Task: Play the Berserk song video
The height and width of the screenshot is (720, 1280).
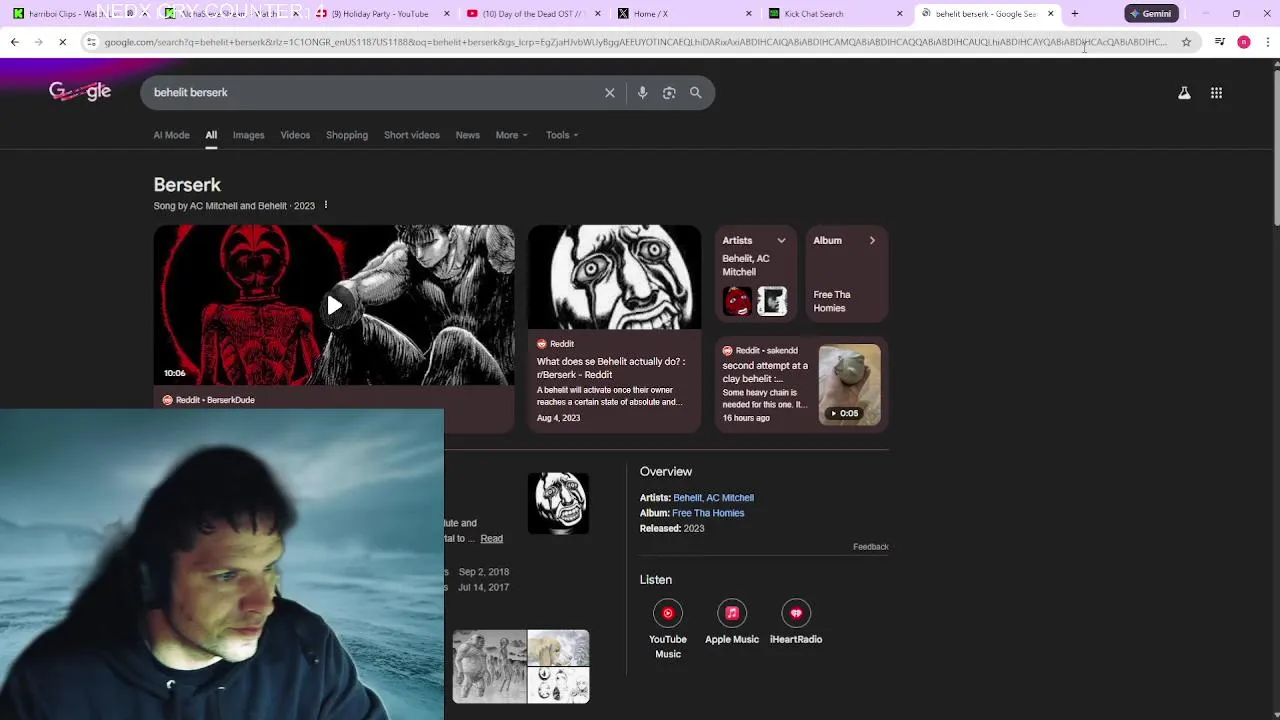Action: [334, 305]
